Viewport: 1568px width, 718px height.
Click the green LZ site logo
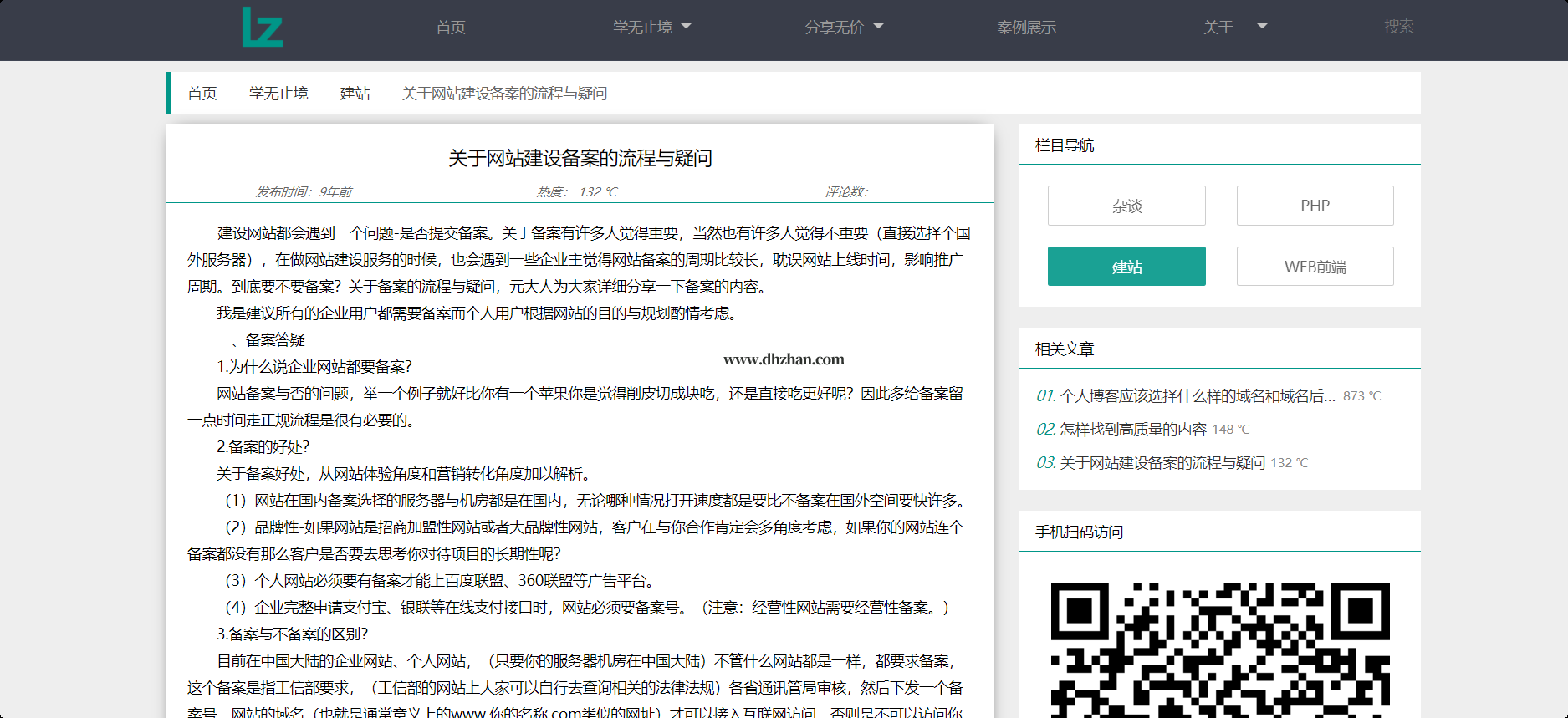262,28
